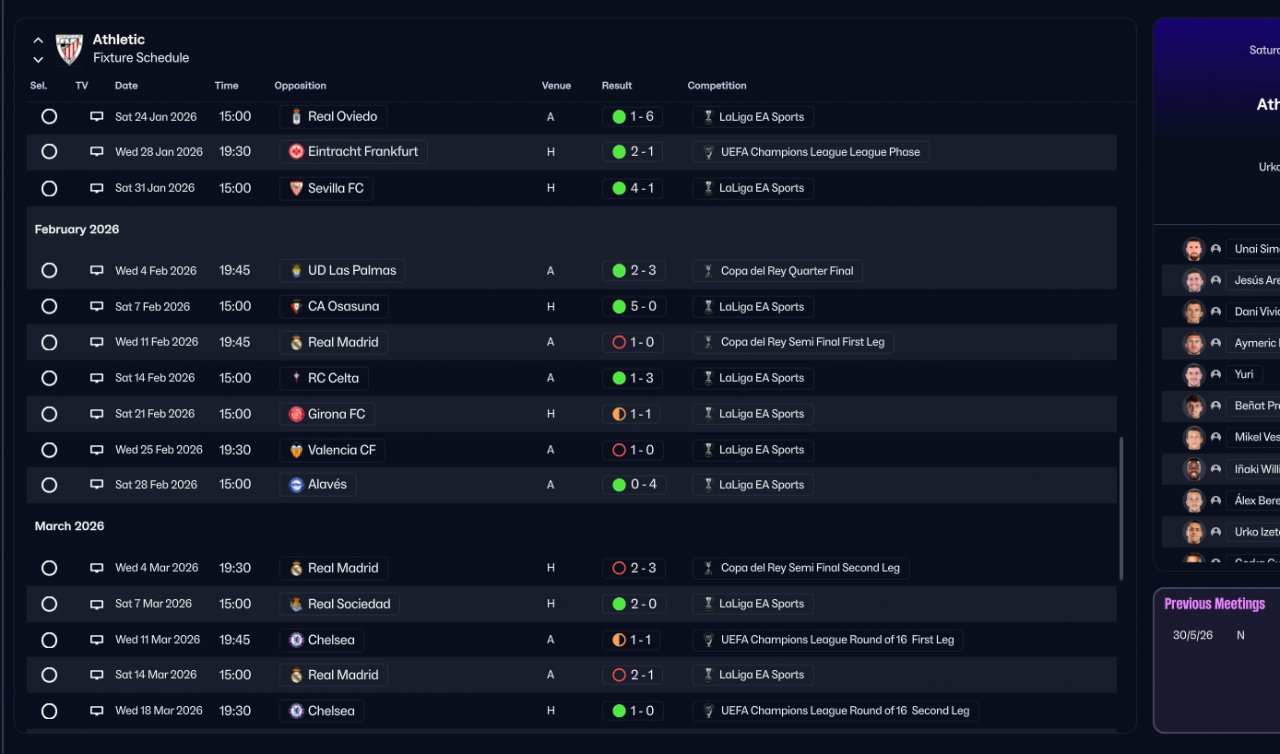
Task: Go to next team with down chevron
Action: pos(38,59)
